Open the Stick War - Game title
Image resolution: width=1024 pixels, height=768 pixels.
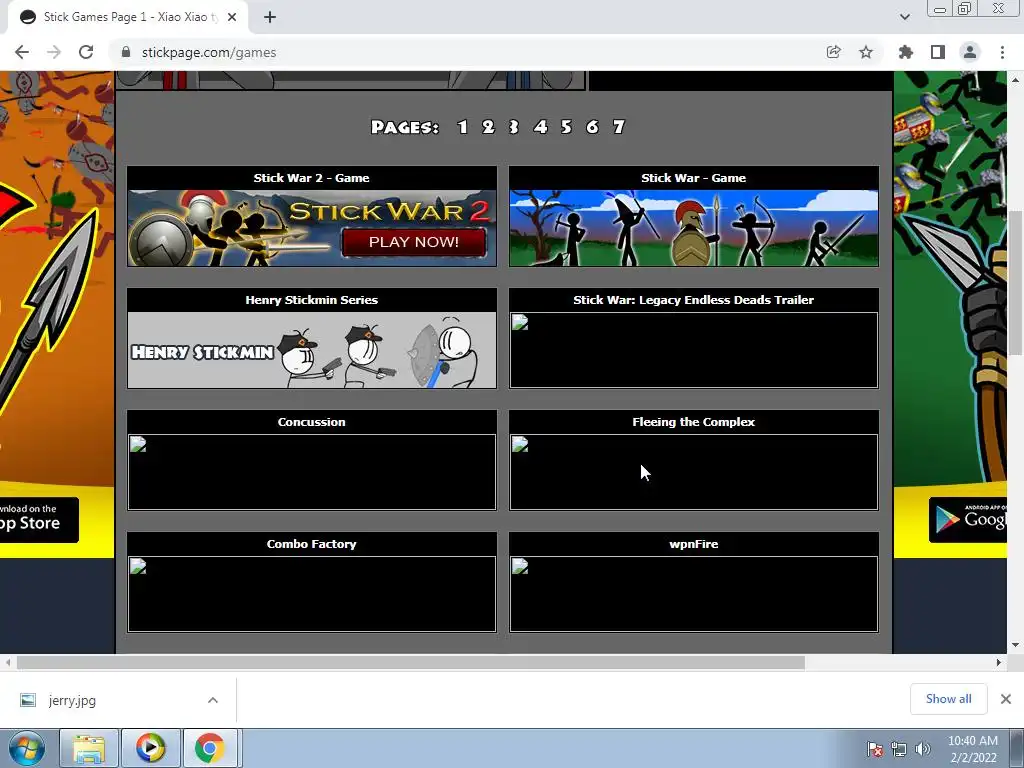pos(694,178)
